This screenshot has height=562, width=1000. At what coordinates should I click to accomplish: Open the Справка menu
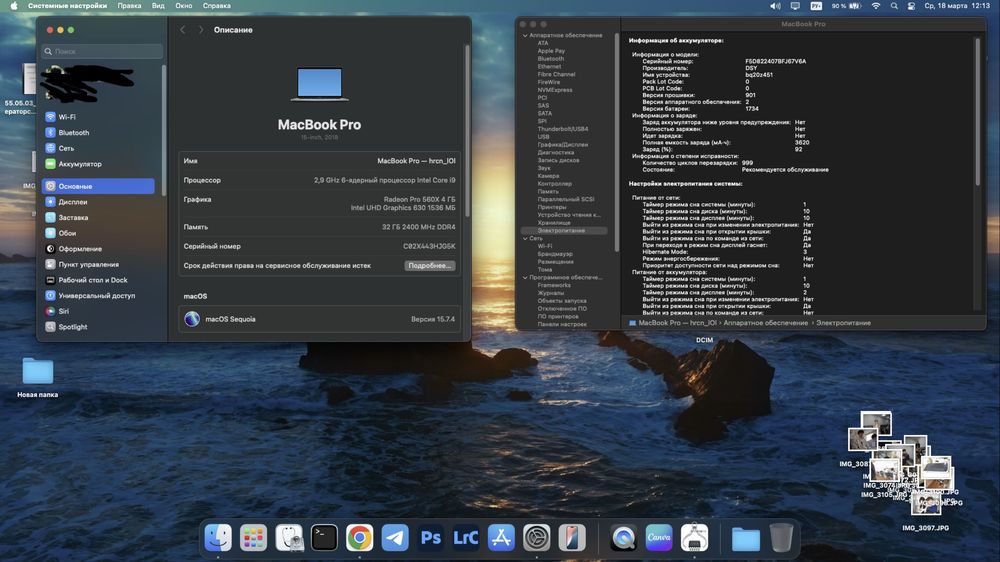217,6
